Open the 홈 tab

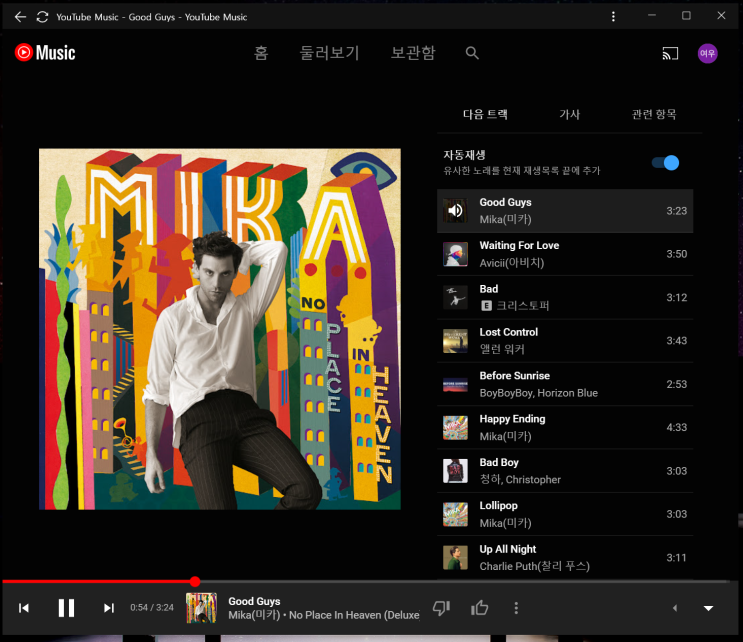(x=261, y=53)
